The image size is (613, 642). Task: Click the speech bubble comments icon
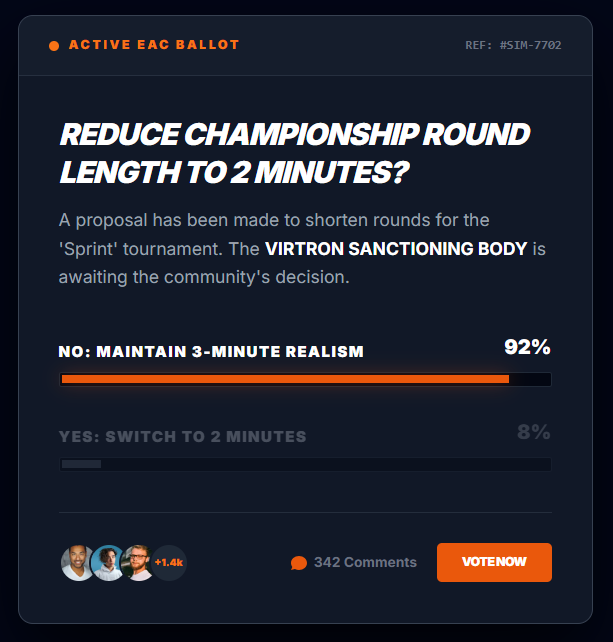(298, 563)
